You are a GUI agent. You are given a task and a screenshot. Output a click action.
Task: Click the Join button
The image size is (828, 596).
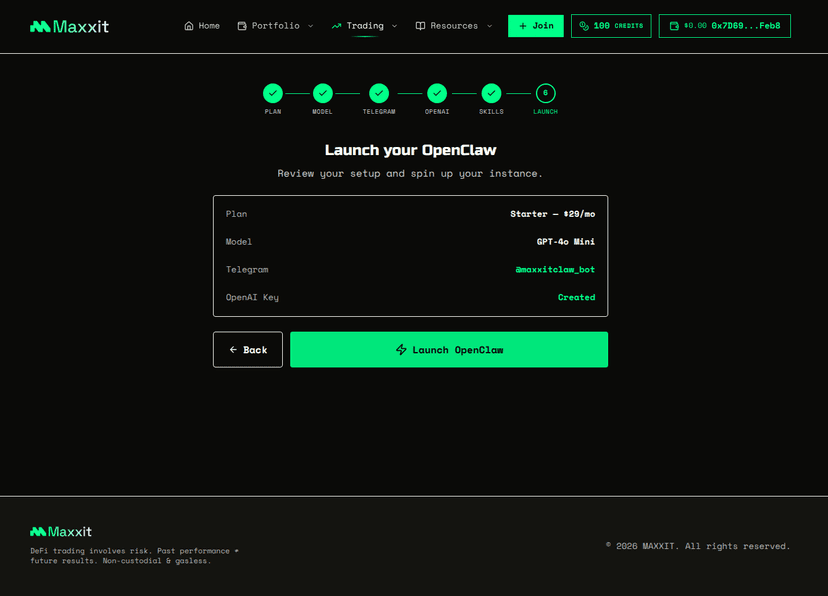535,25
